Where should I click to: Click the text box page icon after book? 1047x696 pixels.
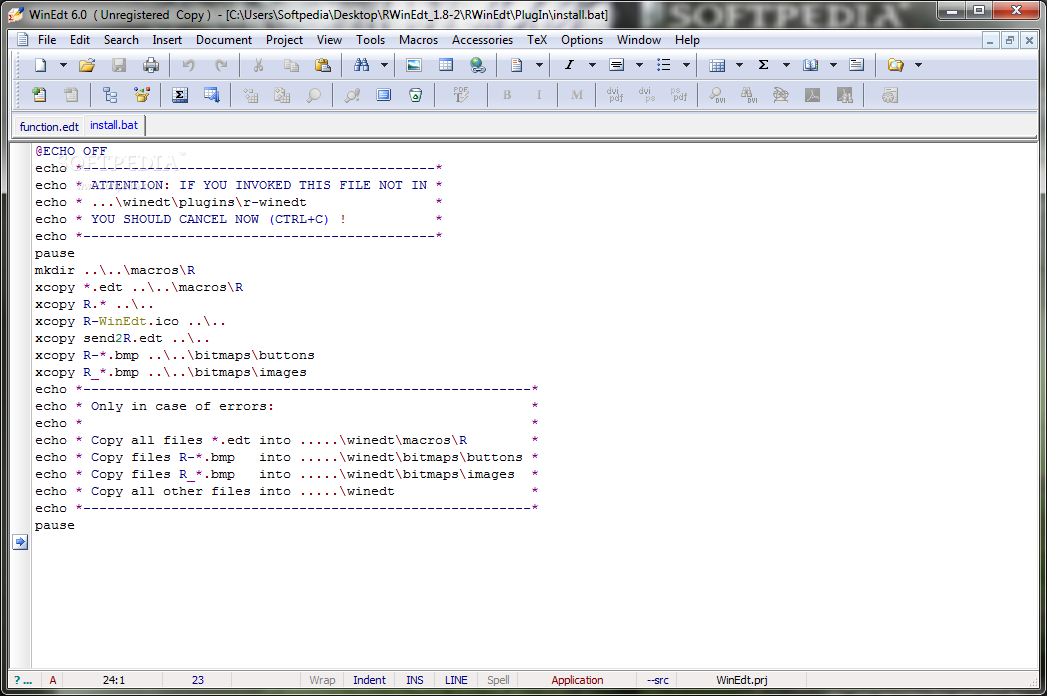(x=857, y=65)
